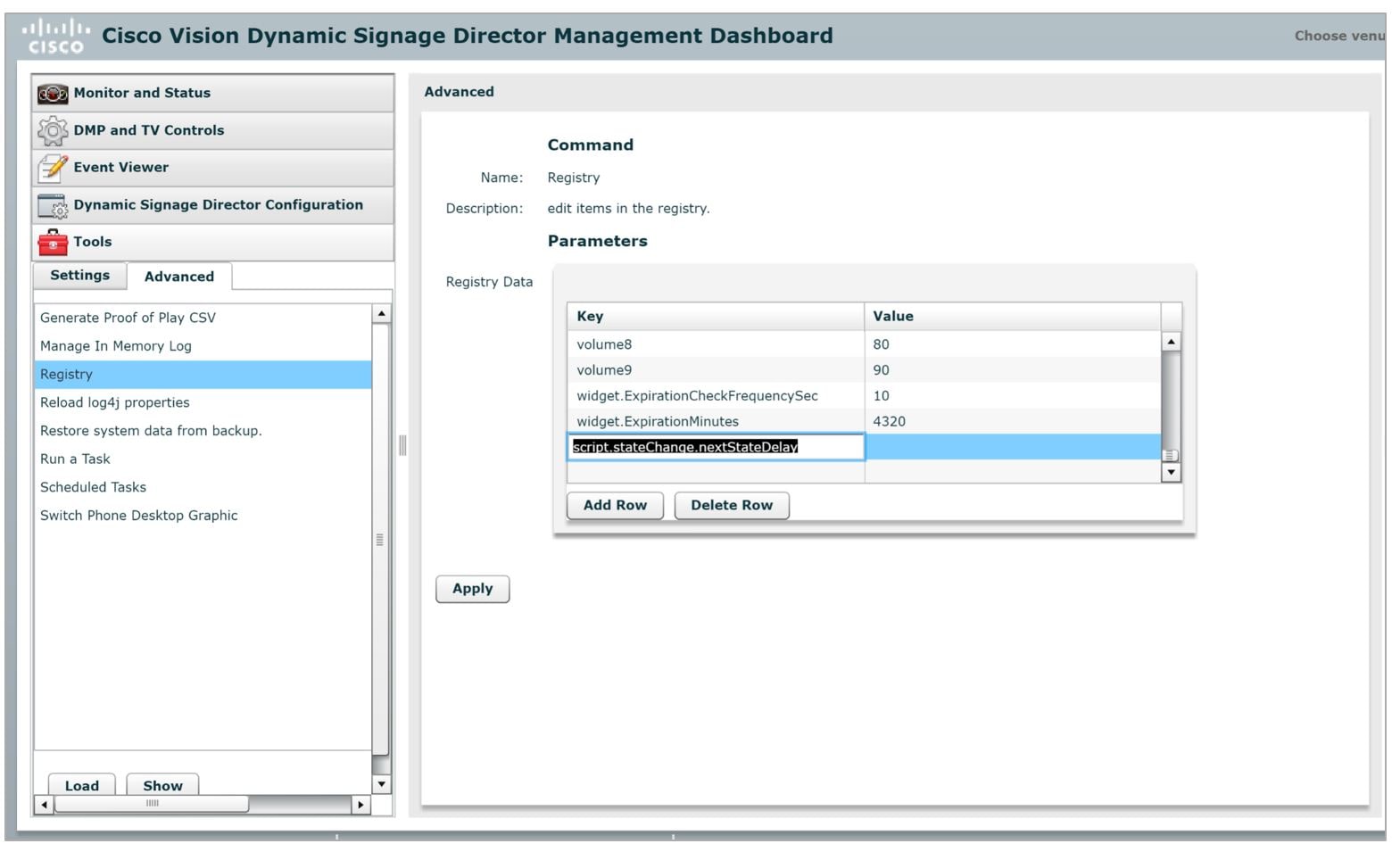Select Restore system data from backup
1400x852 pixels.
[203, 431]
